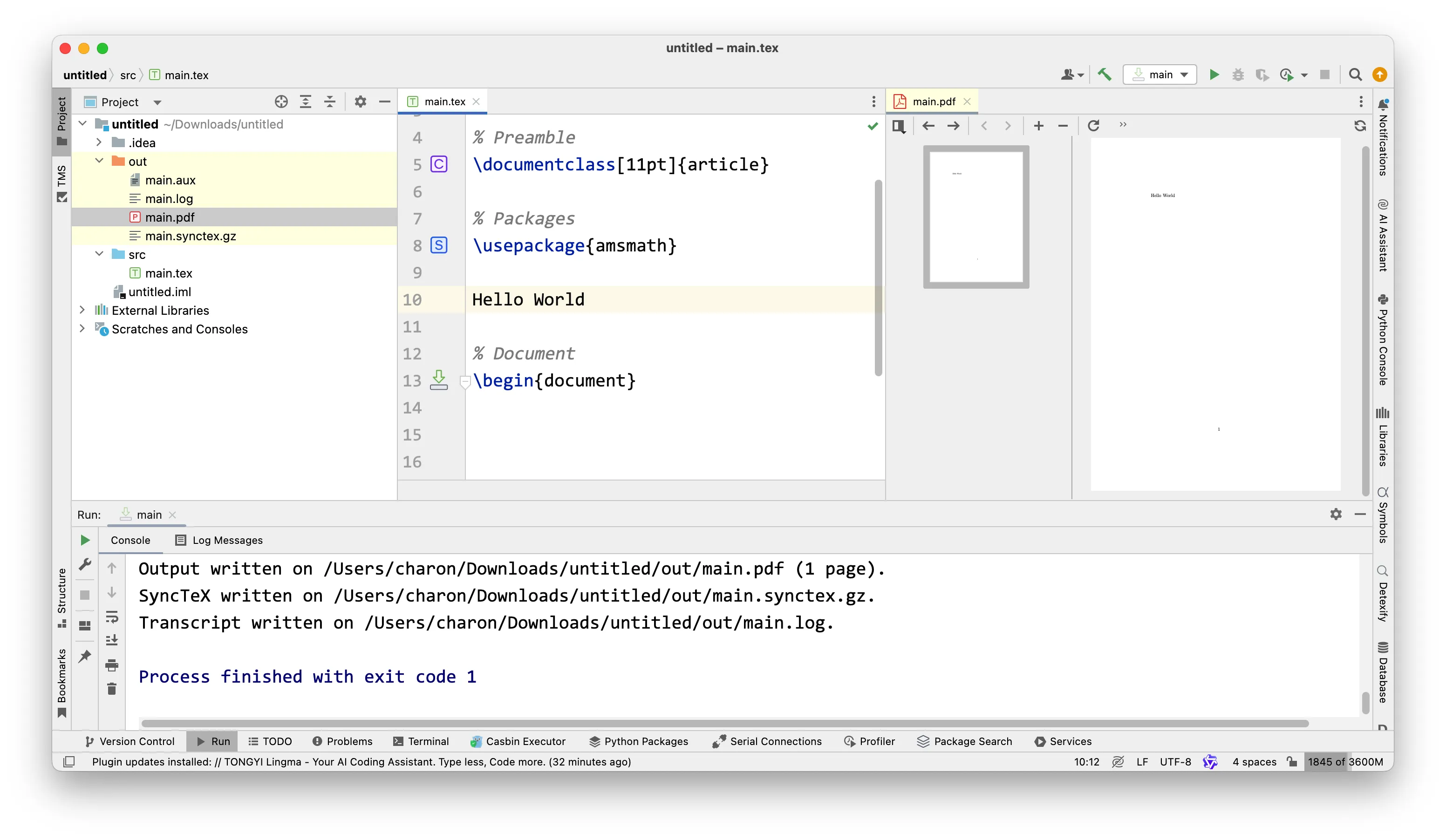The height and width of the screenshot is (840, 1446).
Task: Click Collapse All icon in Project panel
Action: pyautogui.click(x=330, y=102)
